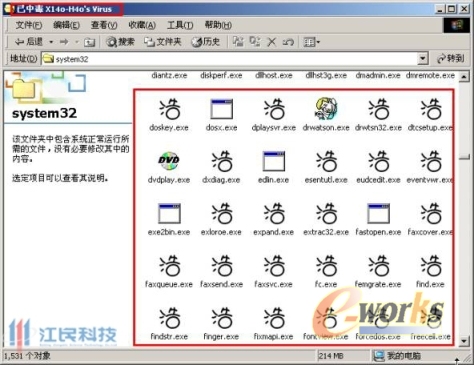Image resolution: width=474 pixels, height=365 pixels.
Task: Select the edlin.exe file icon
Action: coord(274,161)
